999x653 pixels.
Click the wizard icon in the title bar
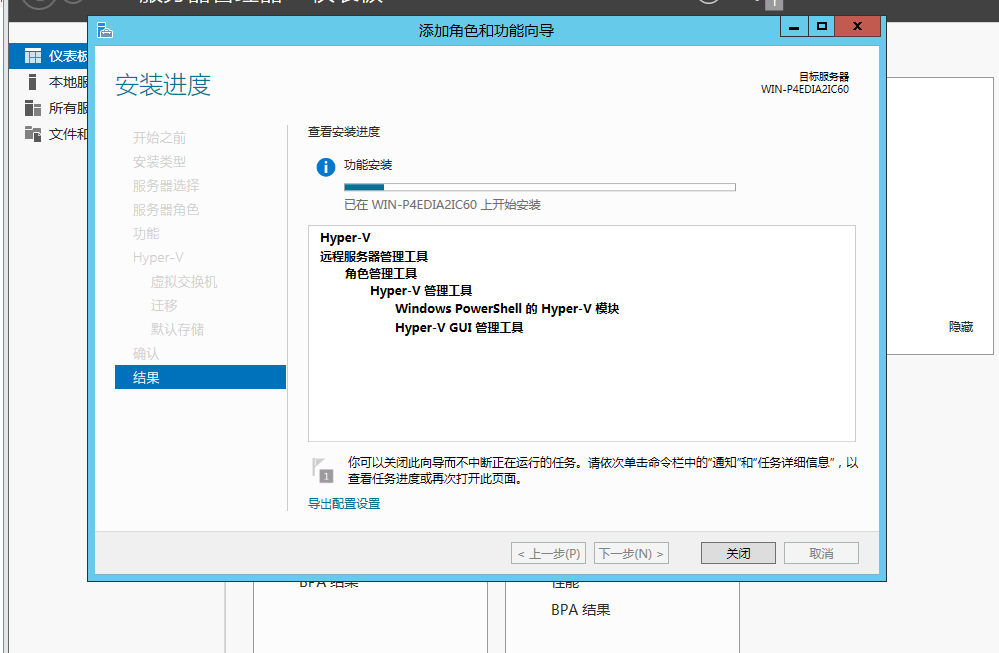105,30
